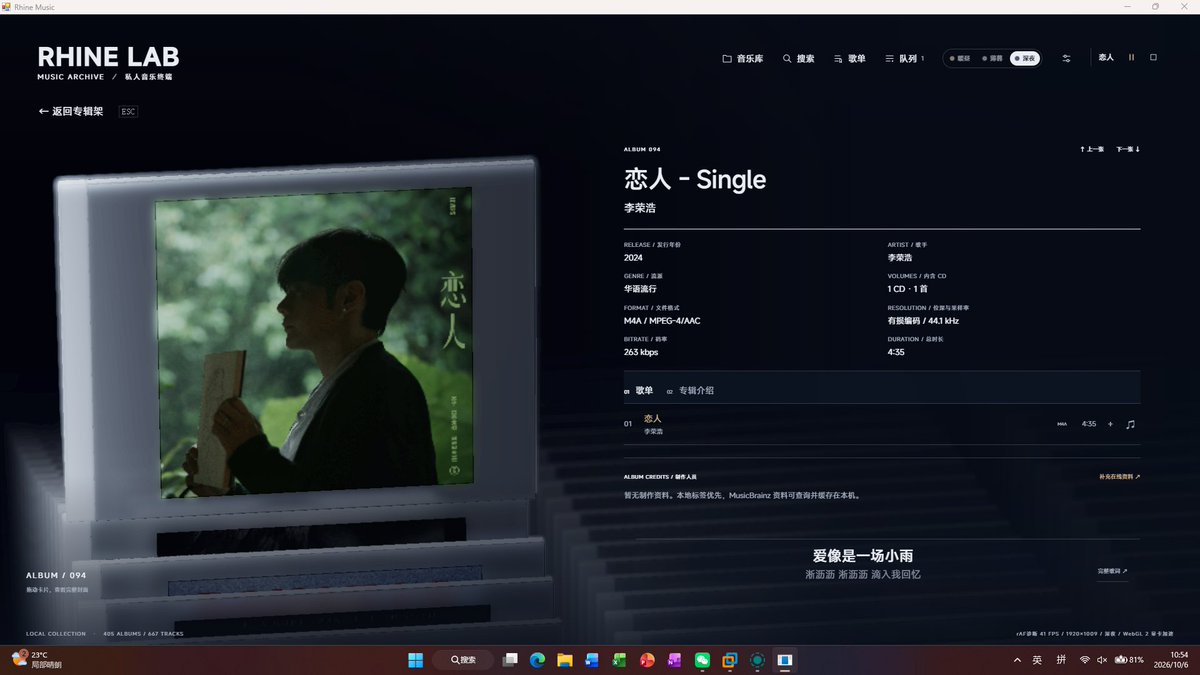Click the 华语流行 genre value
Image resolution: width=1200 pixels, height=675 pixels.
(x=640, y=289)
